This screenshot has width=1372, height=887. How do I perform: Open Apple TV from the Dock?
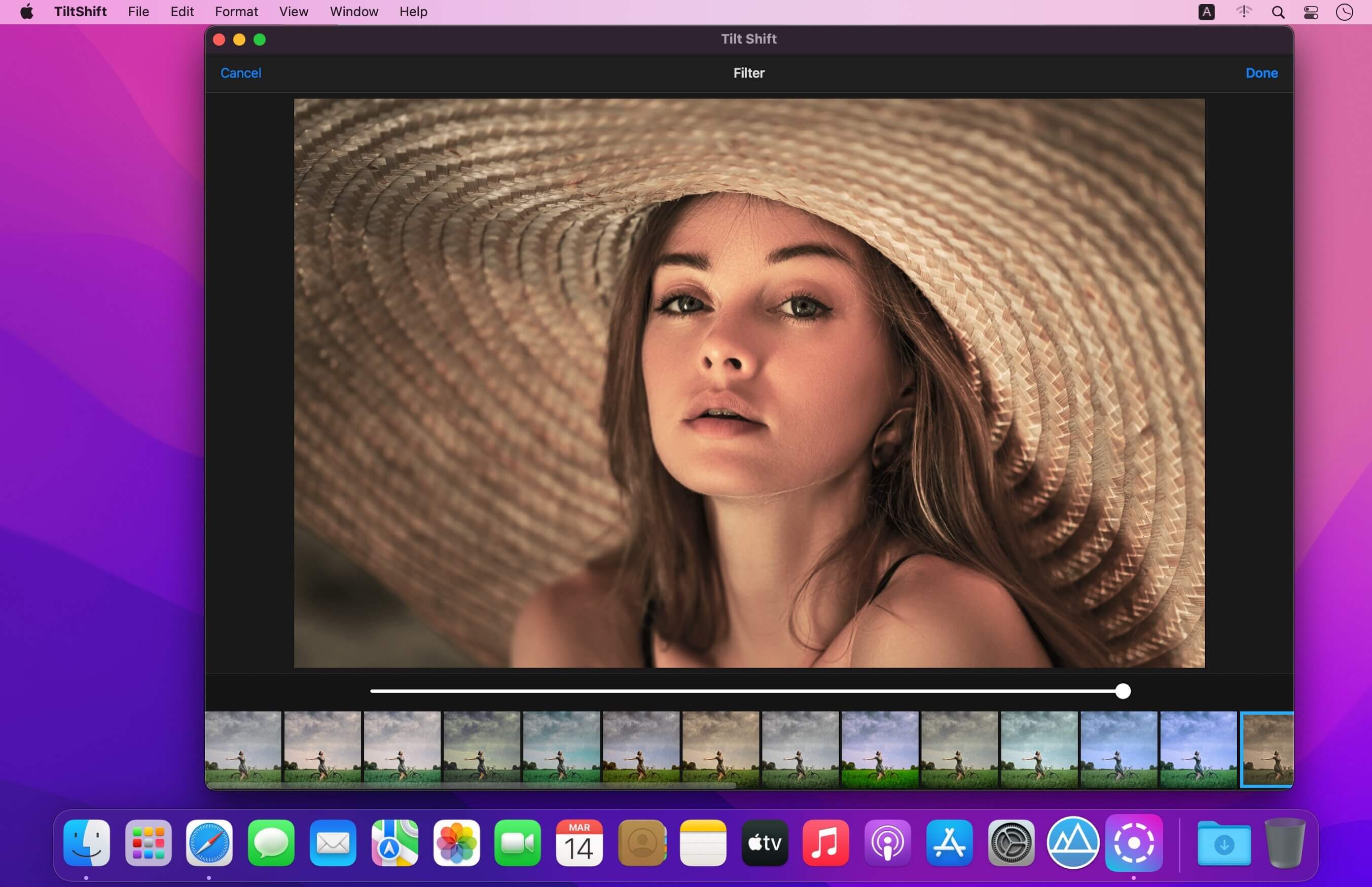coord(764,842)
